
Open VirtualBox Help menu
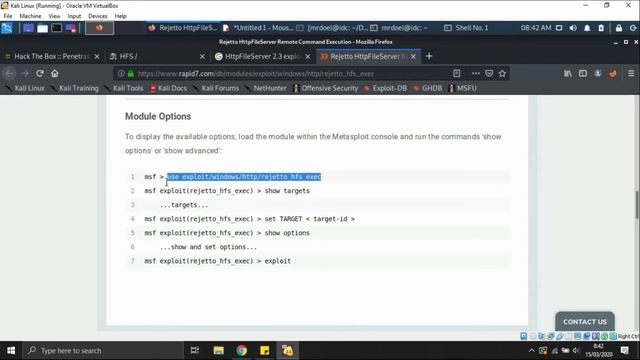pos(120,16)
